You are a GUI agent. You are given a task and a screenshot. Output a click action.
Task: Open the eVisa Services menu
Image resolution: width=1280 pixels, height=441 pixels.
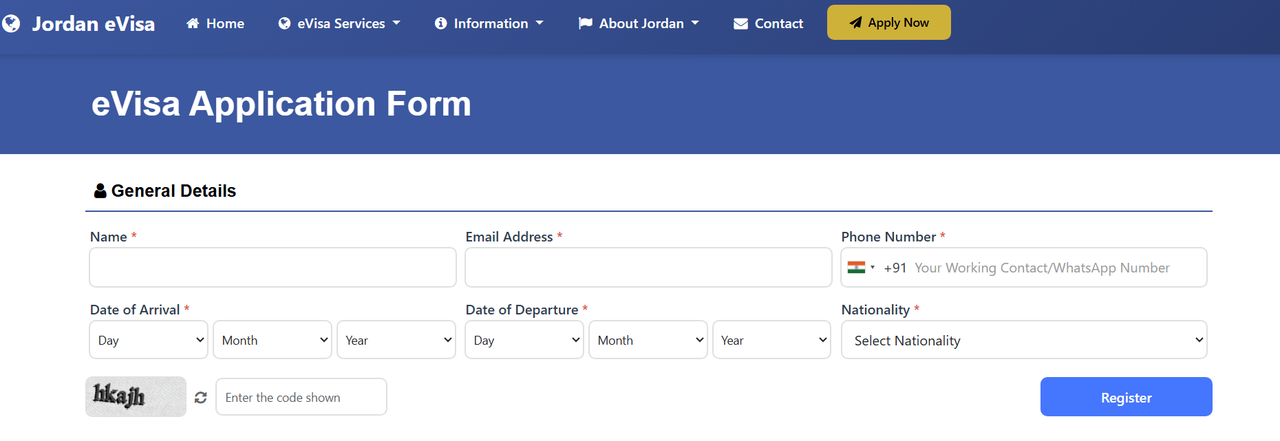[339, 23]
